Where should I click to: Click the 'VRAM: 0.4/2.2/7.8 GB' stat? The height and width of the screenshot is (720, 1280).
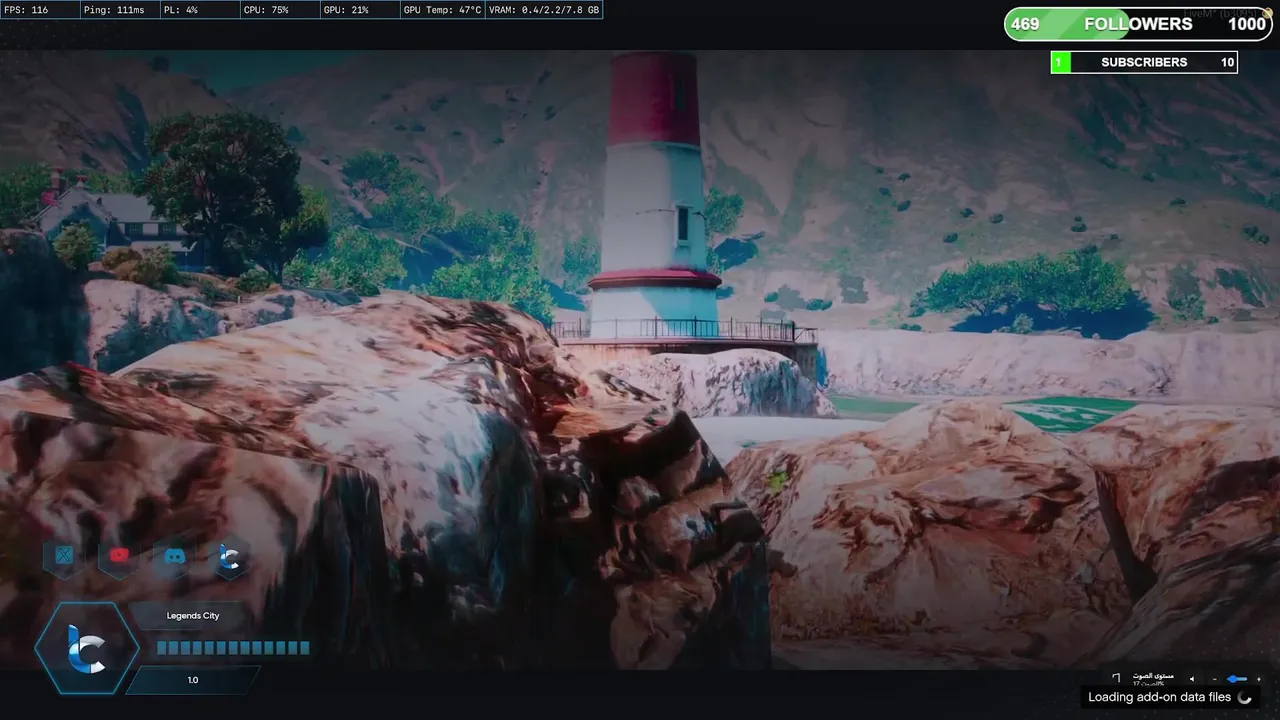pyautogui.click(x=545, y=10)
